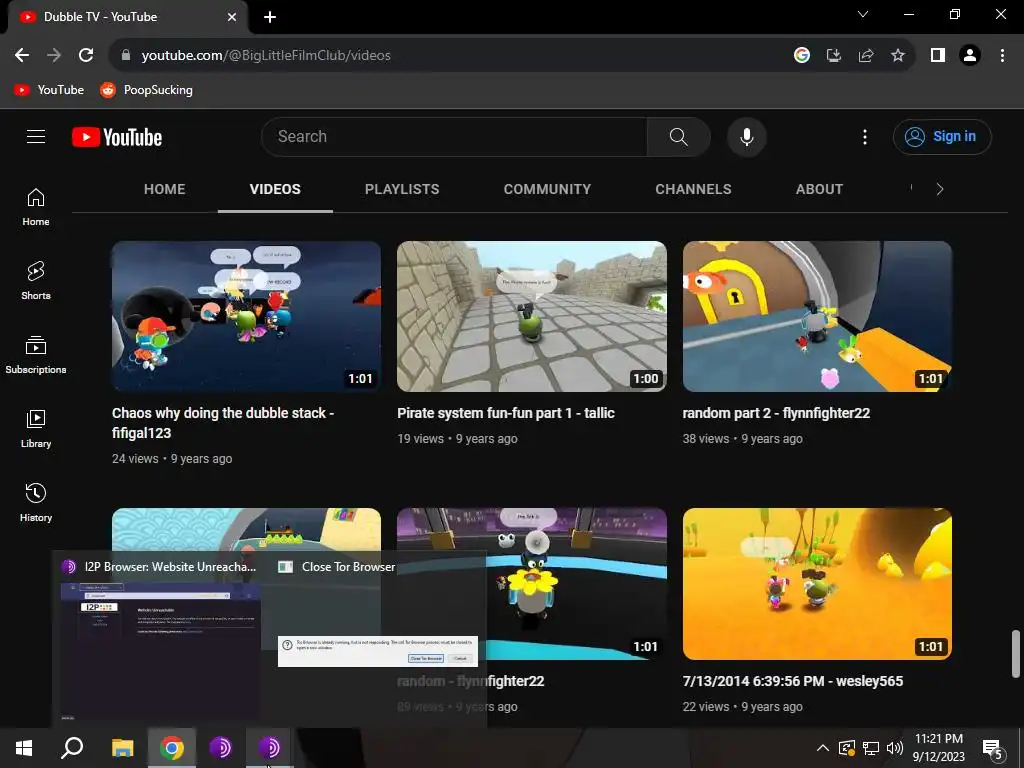Open Home in the sidebar
The image size is (1024, 768).
click(36, 207)
